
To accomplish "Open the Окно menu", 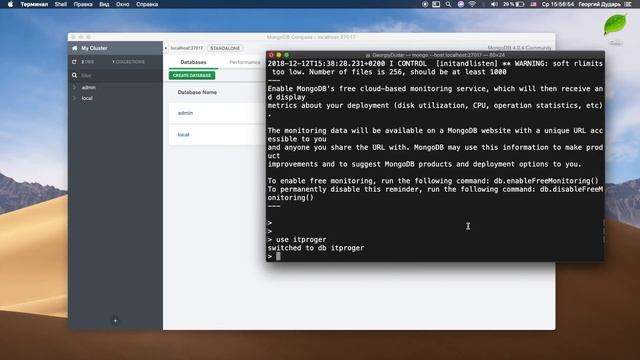I will coord(122,4).
